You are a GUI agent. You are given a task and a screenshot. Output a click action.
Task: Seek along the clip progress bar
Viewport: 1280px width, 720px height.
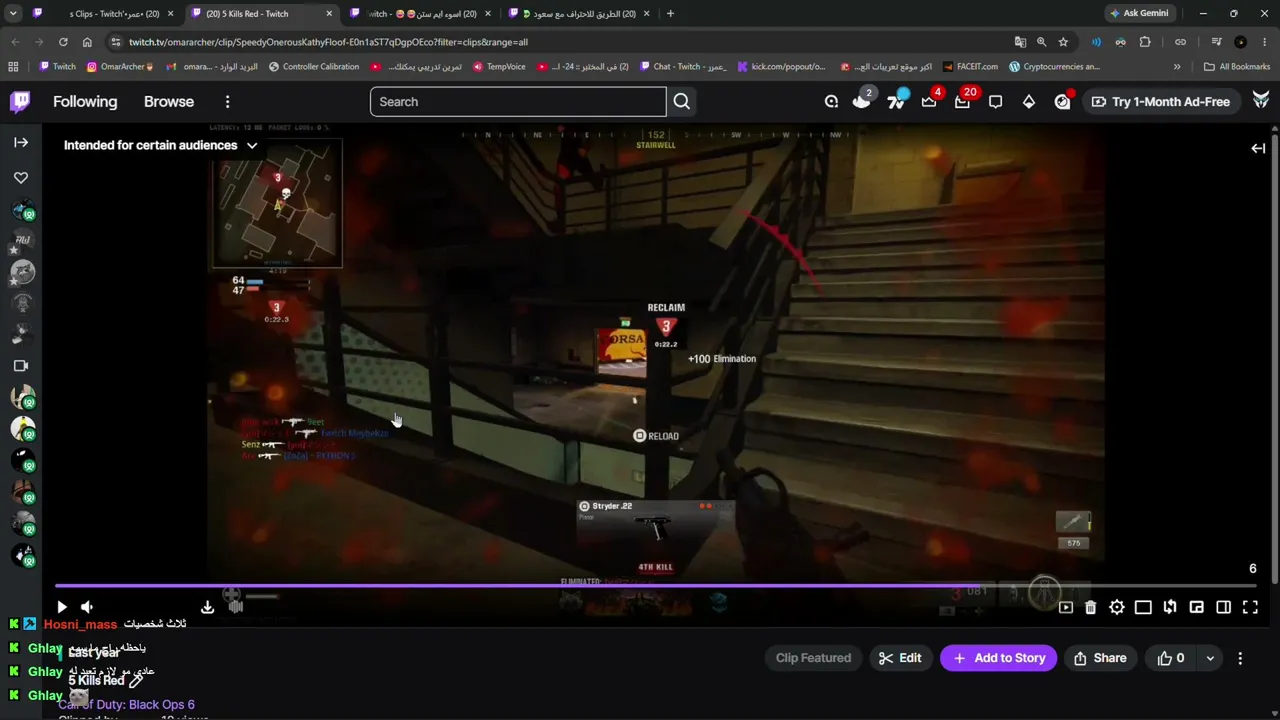click(x=656, y=586)
